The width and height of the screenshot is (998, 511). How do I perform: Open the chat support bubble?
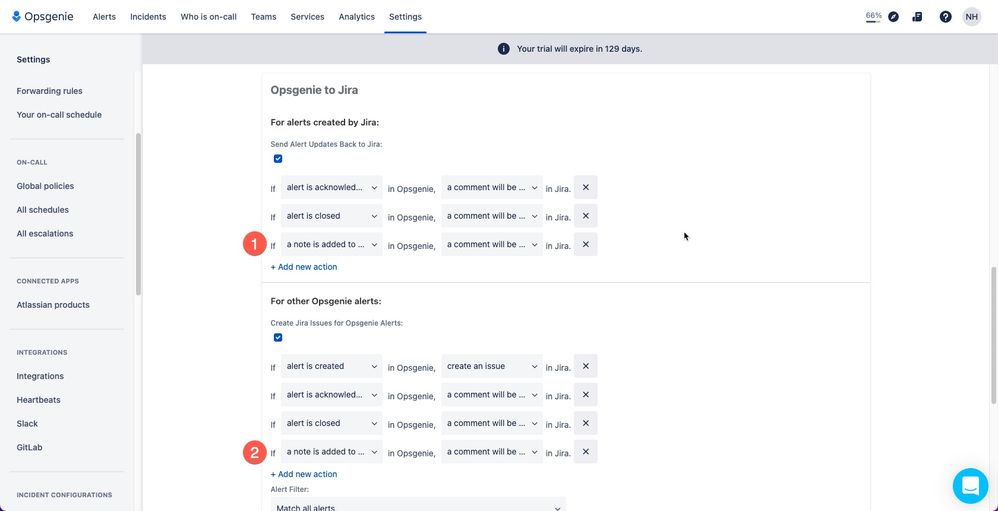point(970,486)
